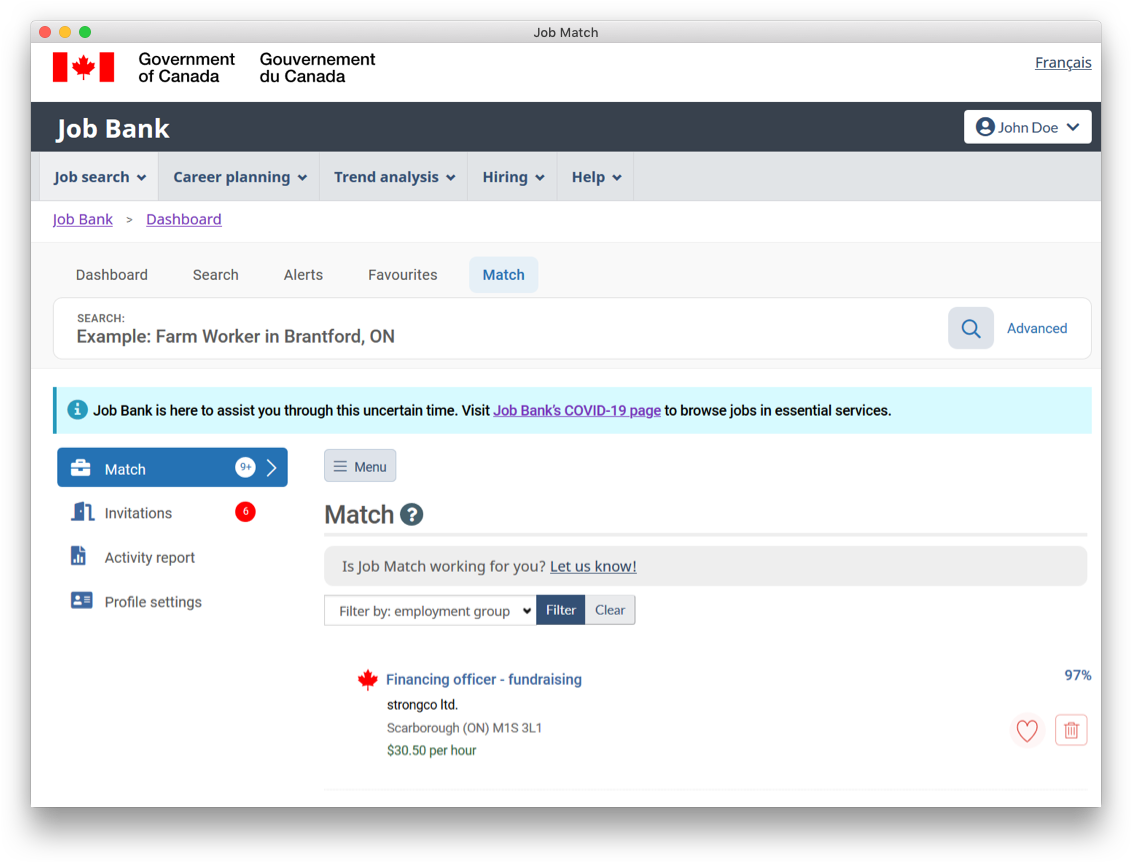Screen dimensions: 1132x863
Task: Click the red 6 badge on Invitations
Action: point(245,512)
